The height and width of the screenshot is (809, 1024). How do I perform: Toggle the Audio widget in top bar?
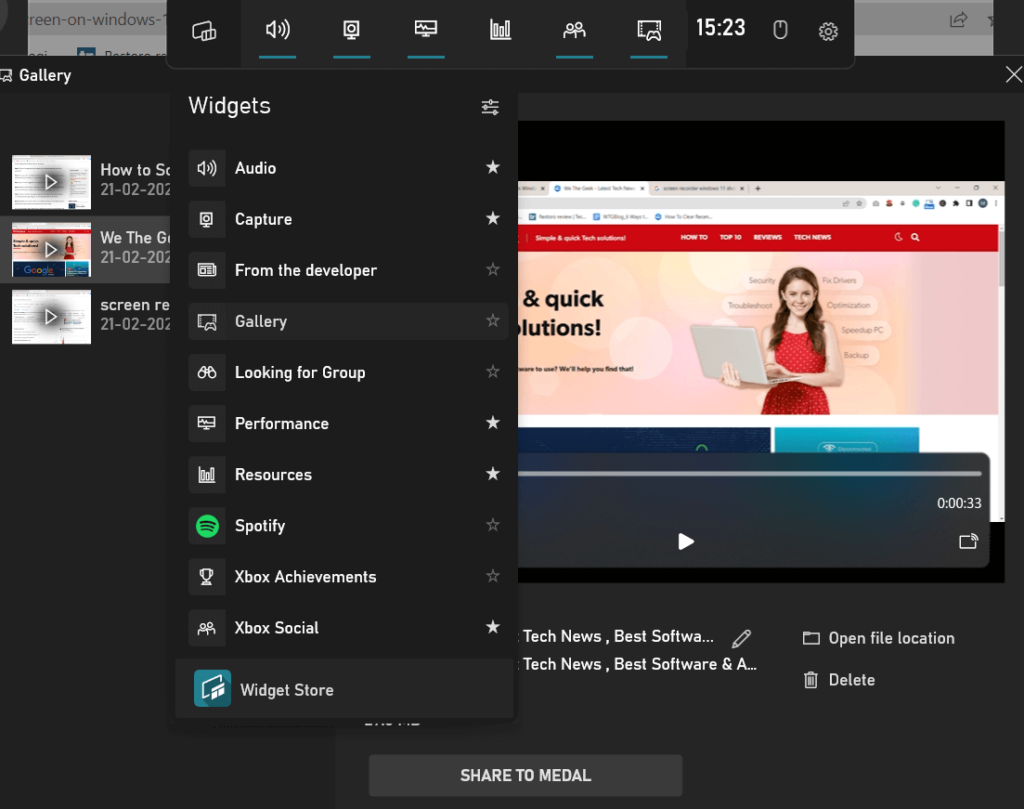(x=278, y=30)
